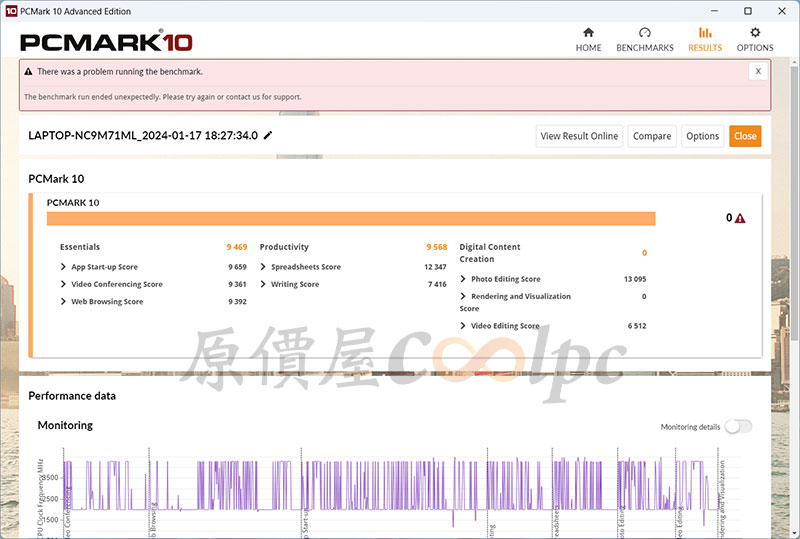Click the Video Editing value 6 512
This screenshot has width=800, height=539.
point(637,326)
